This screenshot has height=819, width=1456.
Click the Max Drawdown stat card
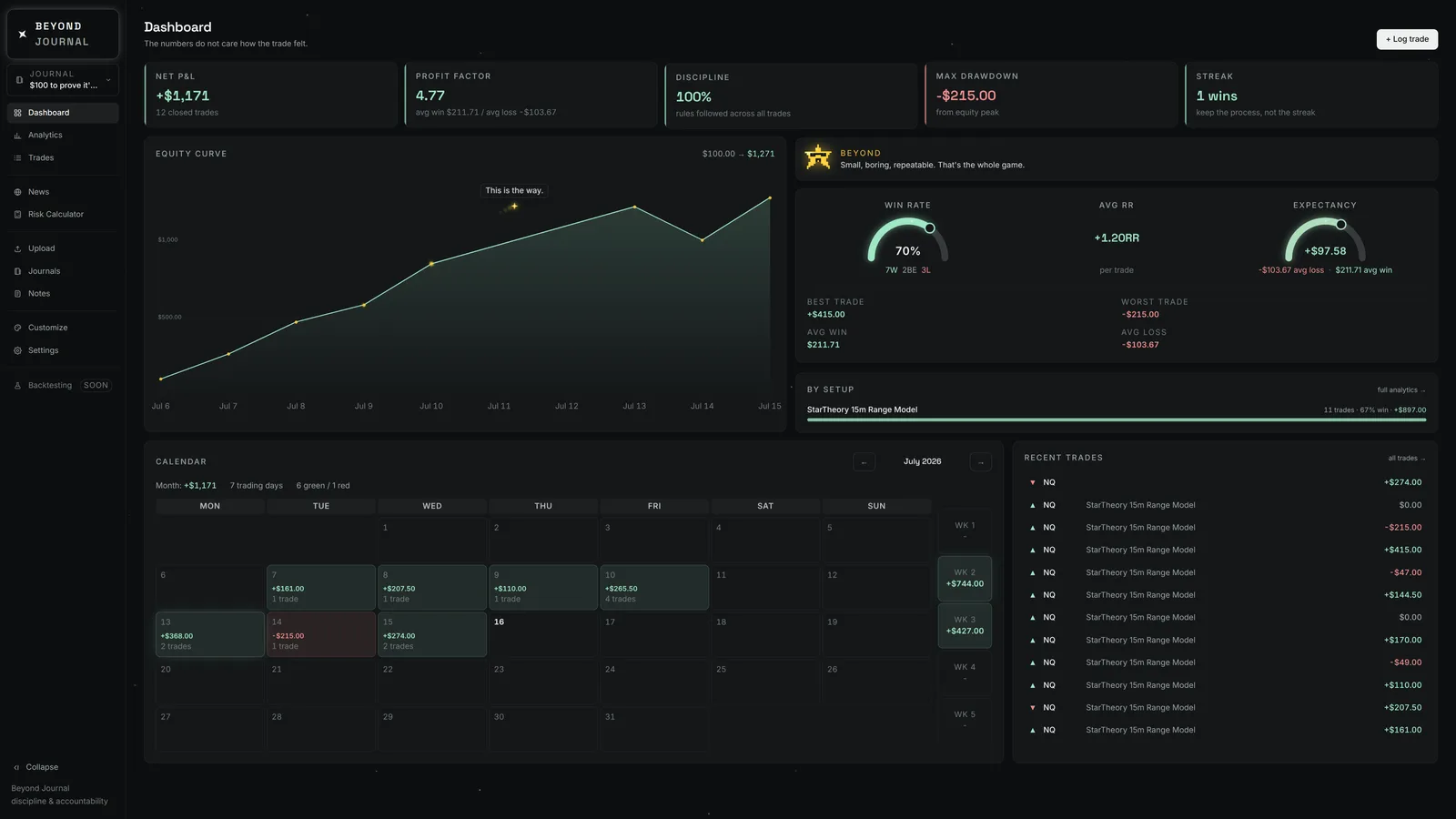pos(1051,95)
